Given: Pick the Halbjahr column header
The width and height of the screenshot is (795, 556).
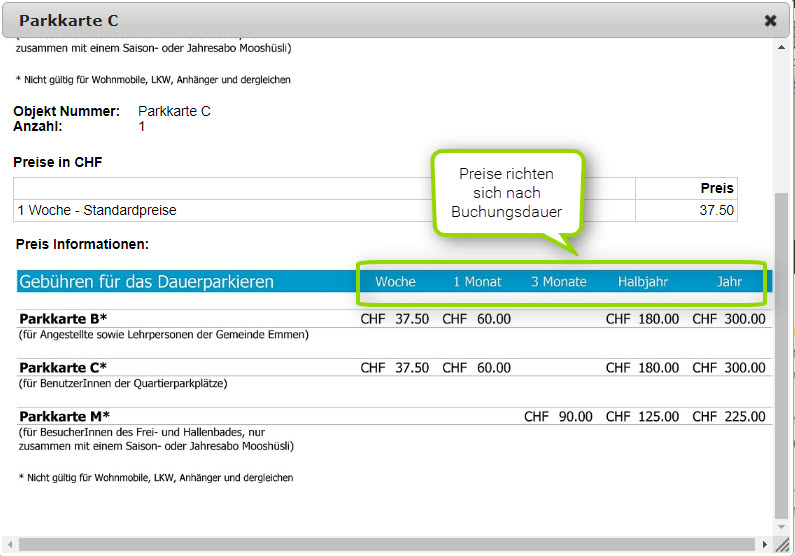Looking at the screenshot, I should (642, 282).
